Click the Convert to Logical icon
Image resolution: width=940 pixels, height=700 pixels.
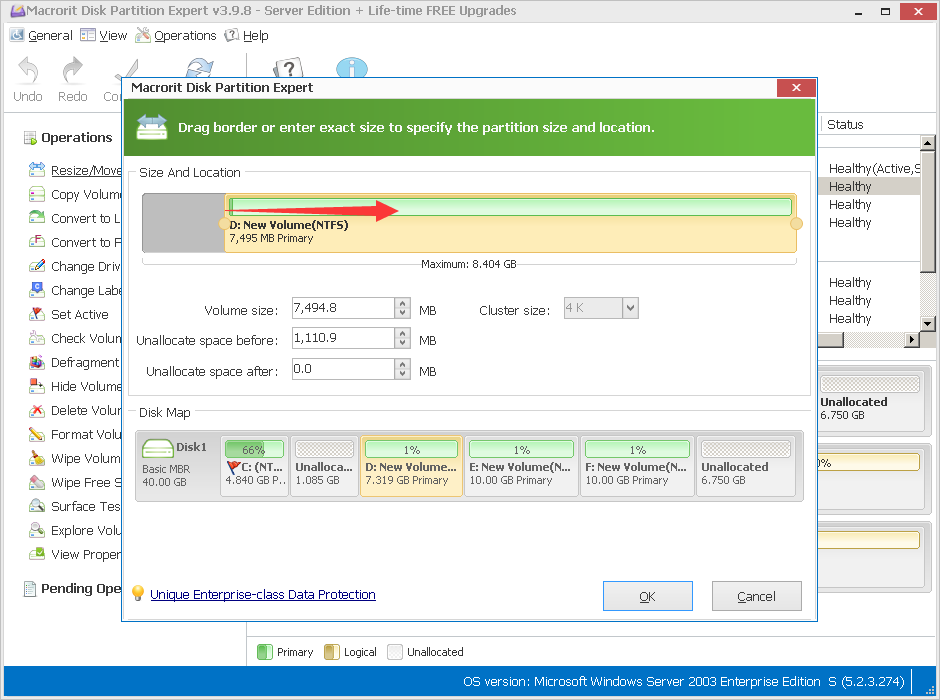(37, 218)
